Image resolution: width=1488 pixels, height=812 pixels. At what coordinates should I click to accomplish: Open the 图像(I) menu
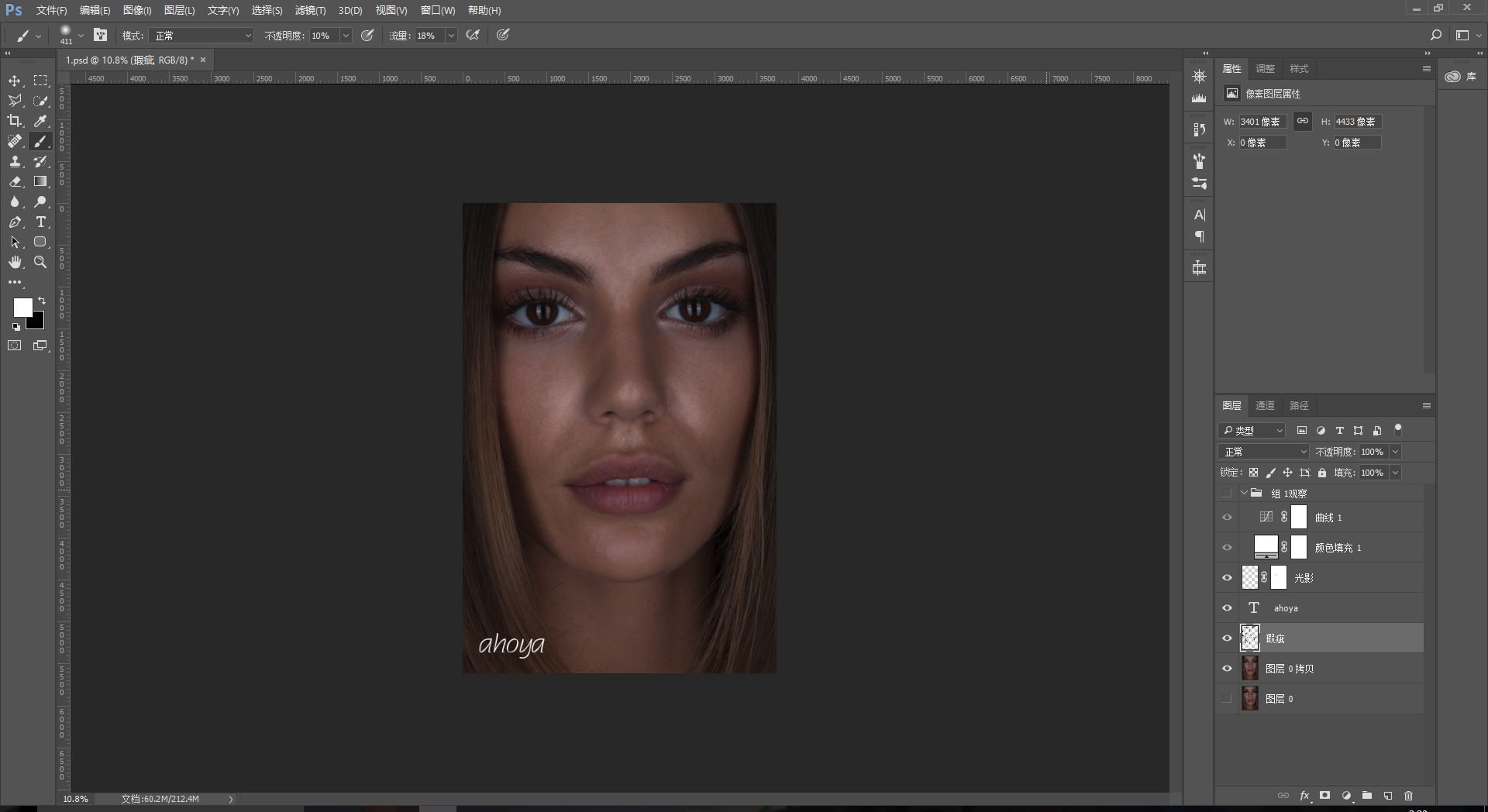pos(137,10)
